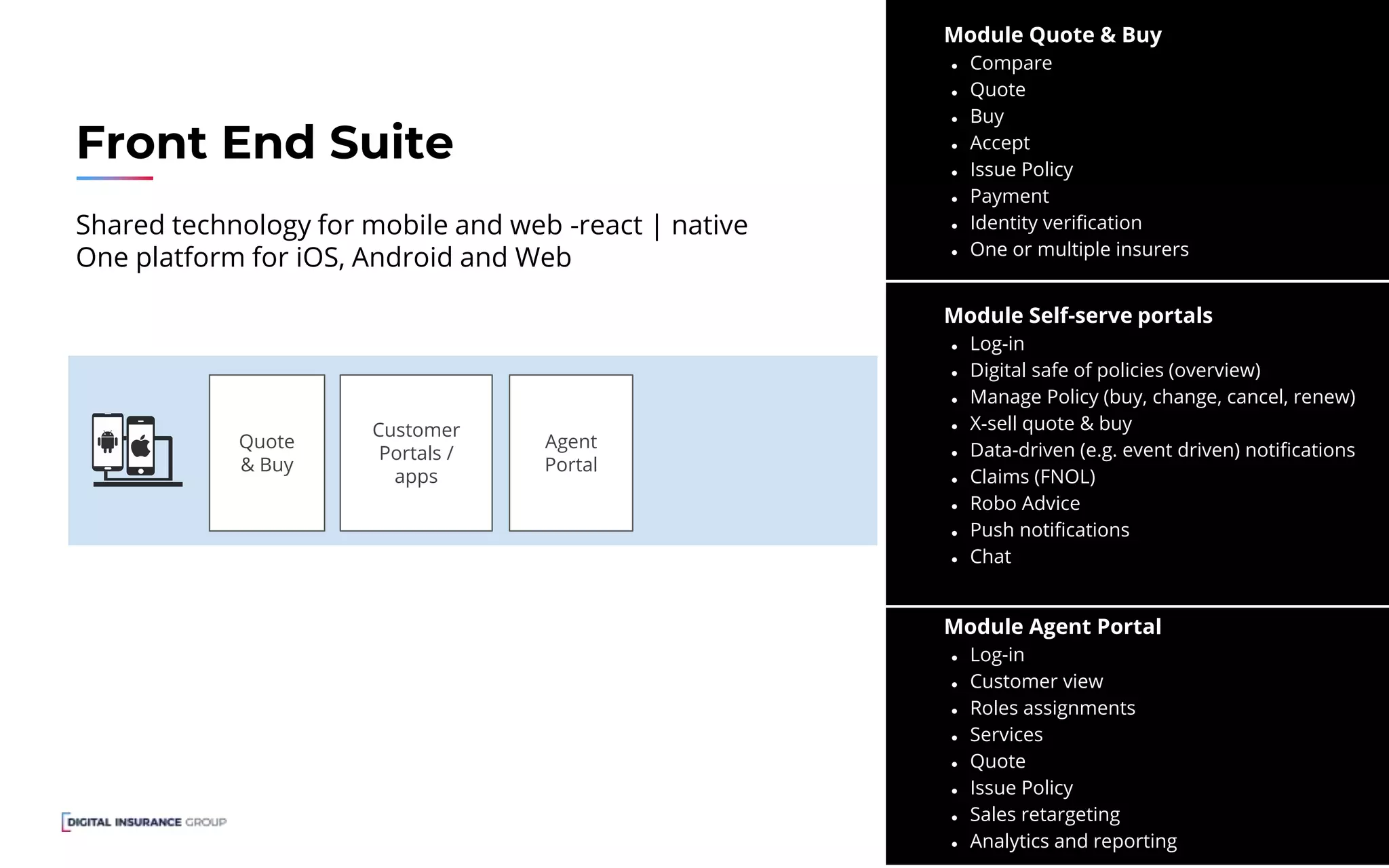Click the Android phone icon
The width and height of the screenshot is (1389, 868).
(x=107, y=441)
